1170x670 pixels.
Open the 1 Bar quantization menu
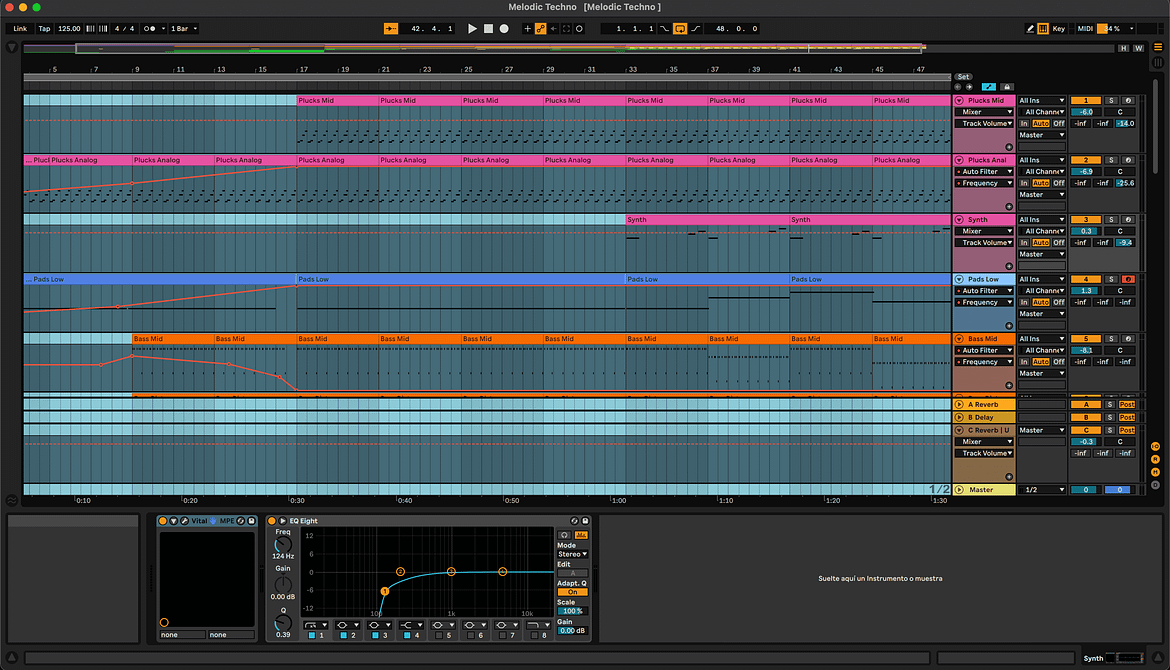click(x=183, y=29)
